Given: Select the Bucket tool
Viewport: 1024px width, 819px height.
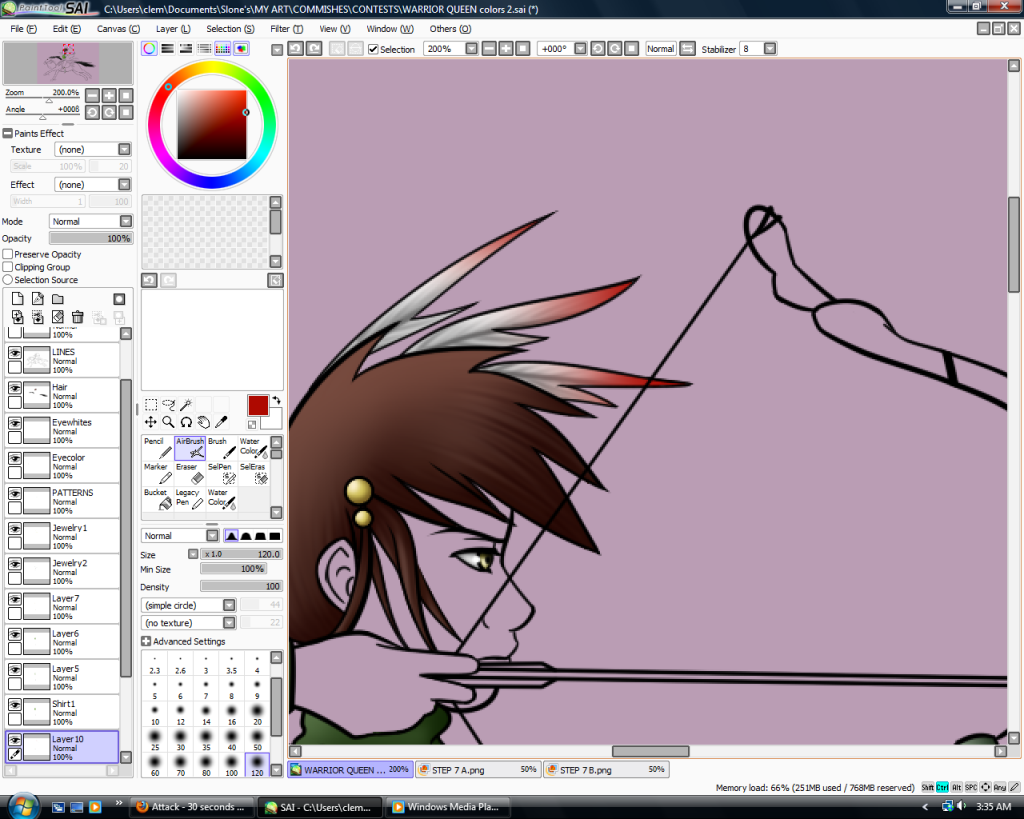Looking at the screenshot, I should point(157,499).
